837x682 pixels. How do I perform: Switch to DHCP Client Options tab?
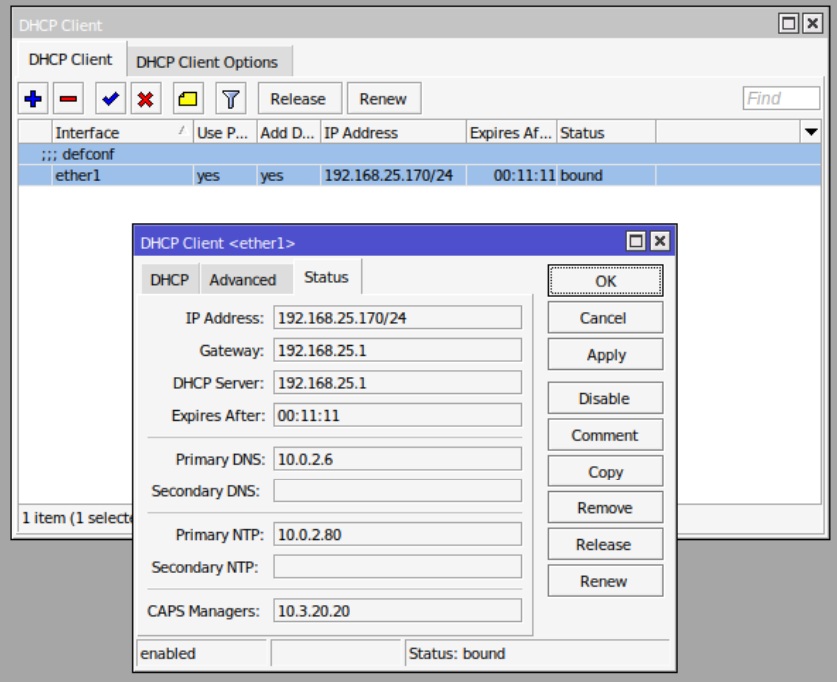pyautogui.click(x=207, y=62)
